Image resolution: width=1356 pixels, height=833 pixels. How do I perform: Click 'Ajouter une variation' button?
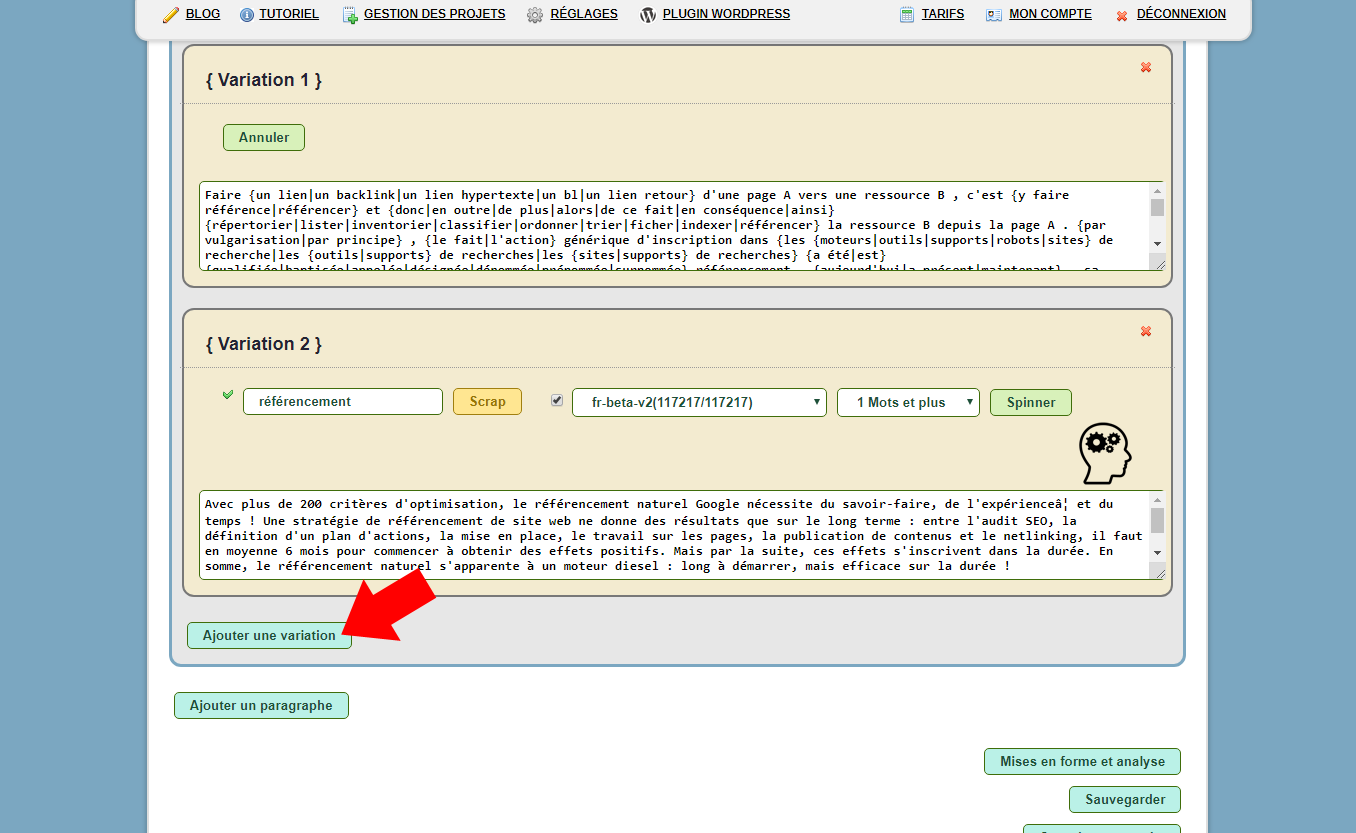[x=269, y=635]
